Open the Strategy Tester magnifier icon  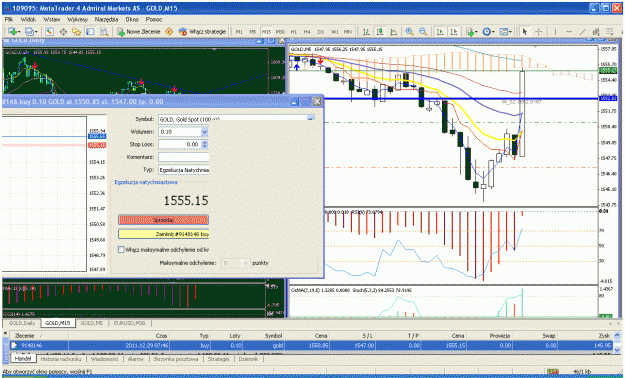(x=104, y=32)
